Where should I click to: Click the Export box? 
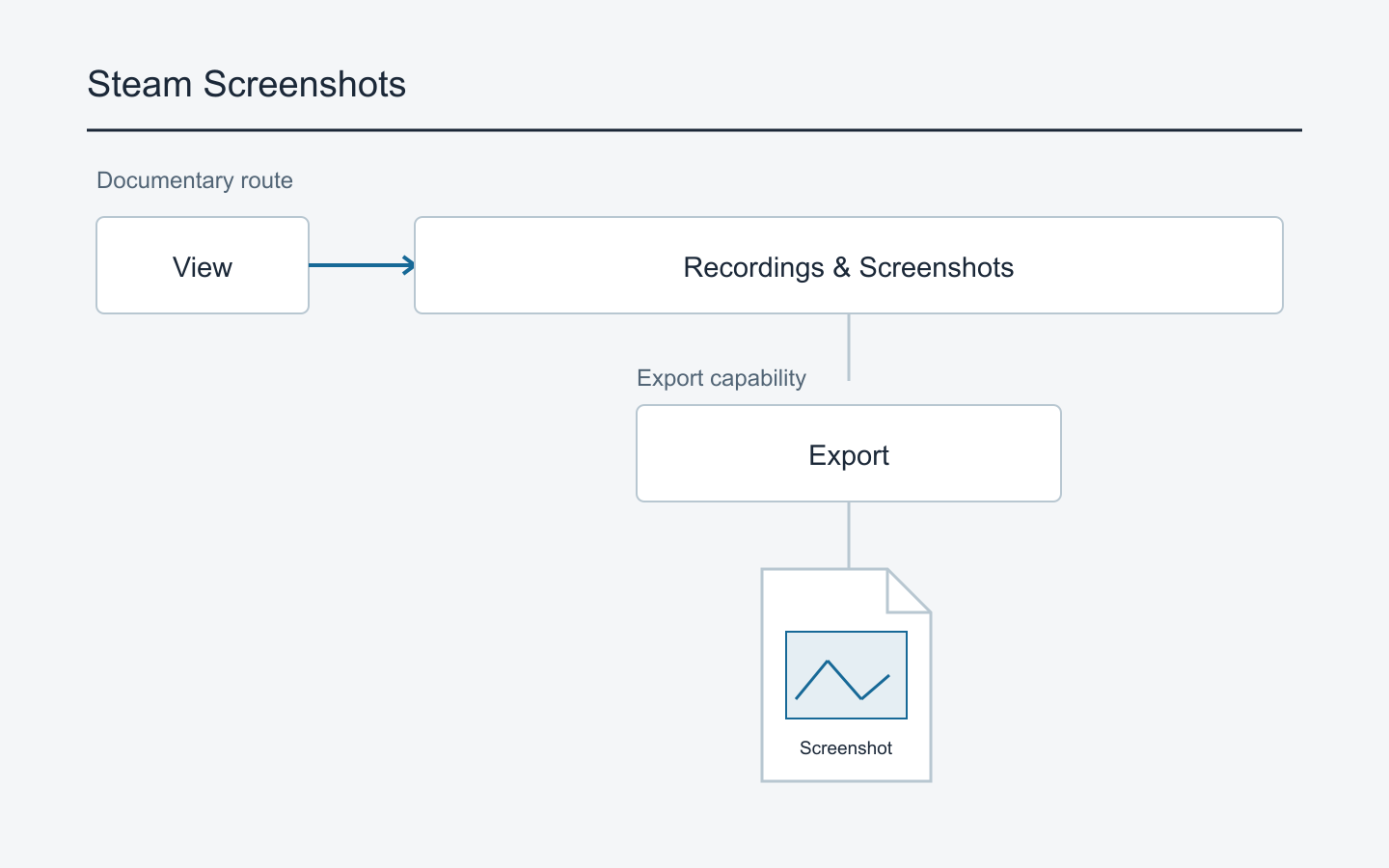849,453
